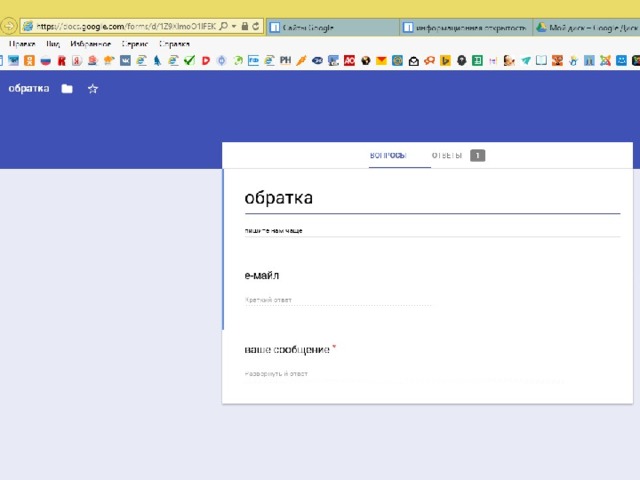Click the browser Back arrow button
640x480 pixels.
pyautogui.click(x=9, y=25)
